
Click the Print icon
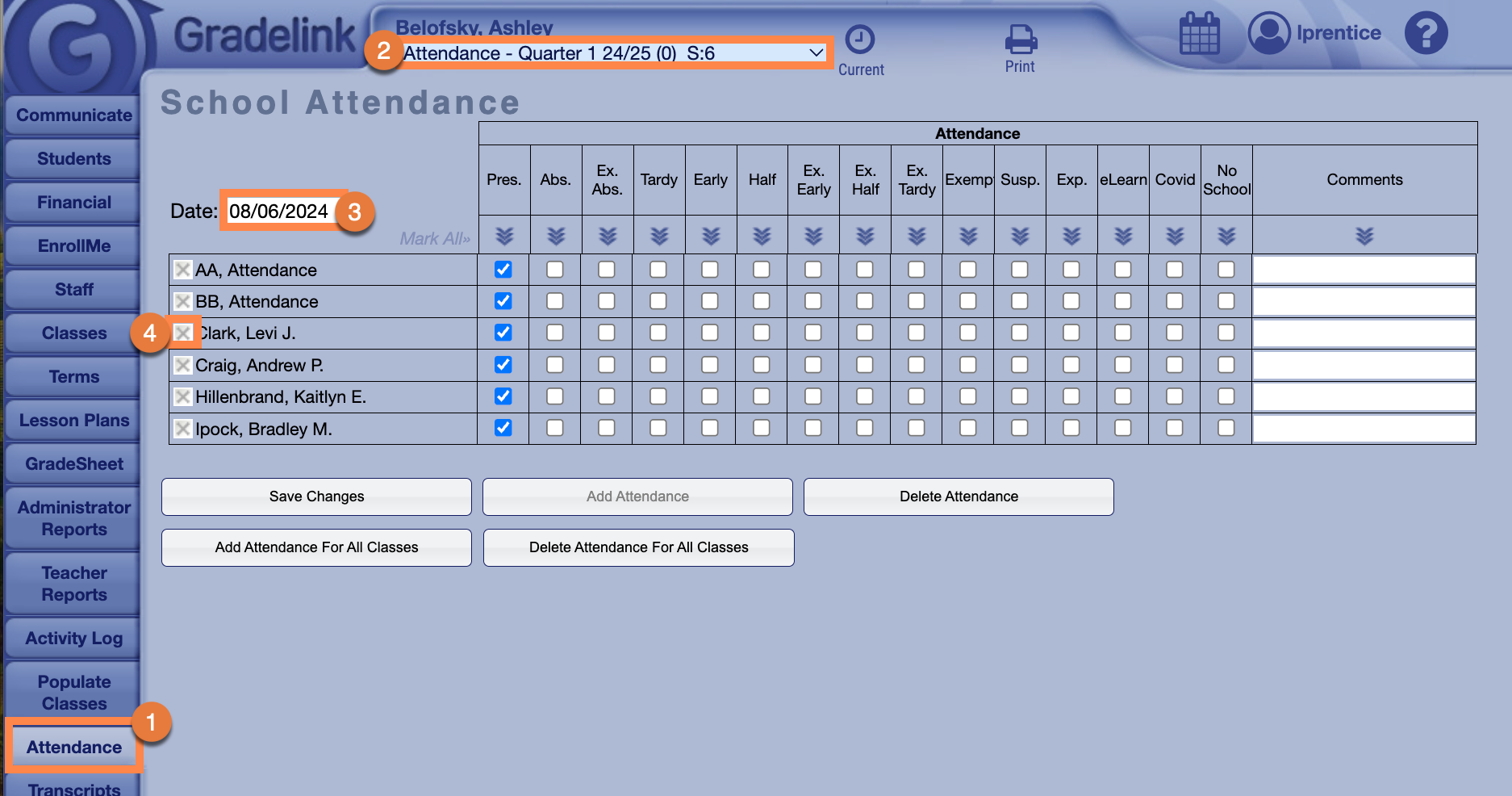tap(1021, 39)
